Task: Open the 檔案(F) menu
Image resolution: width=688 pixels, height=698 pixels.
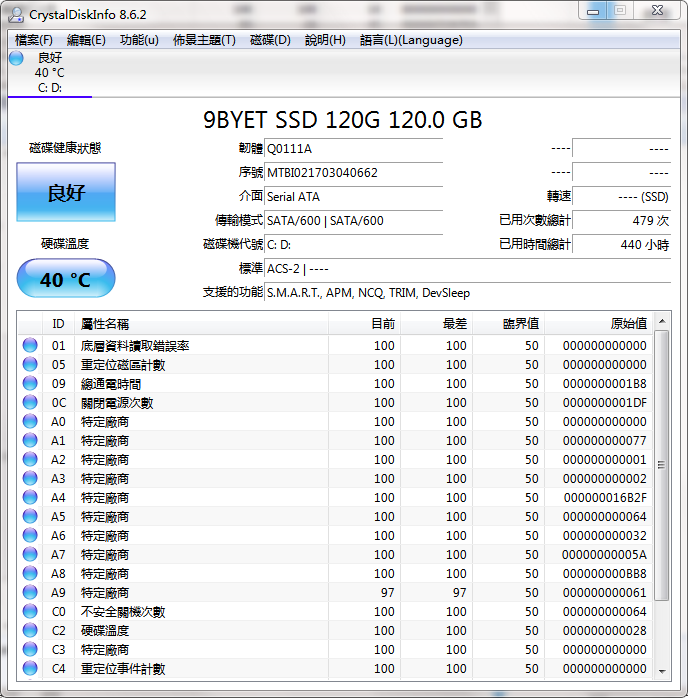Action: click(x=33, y=40)
